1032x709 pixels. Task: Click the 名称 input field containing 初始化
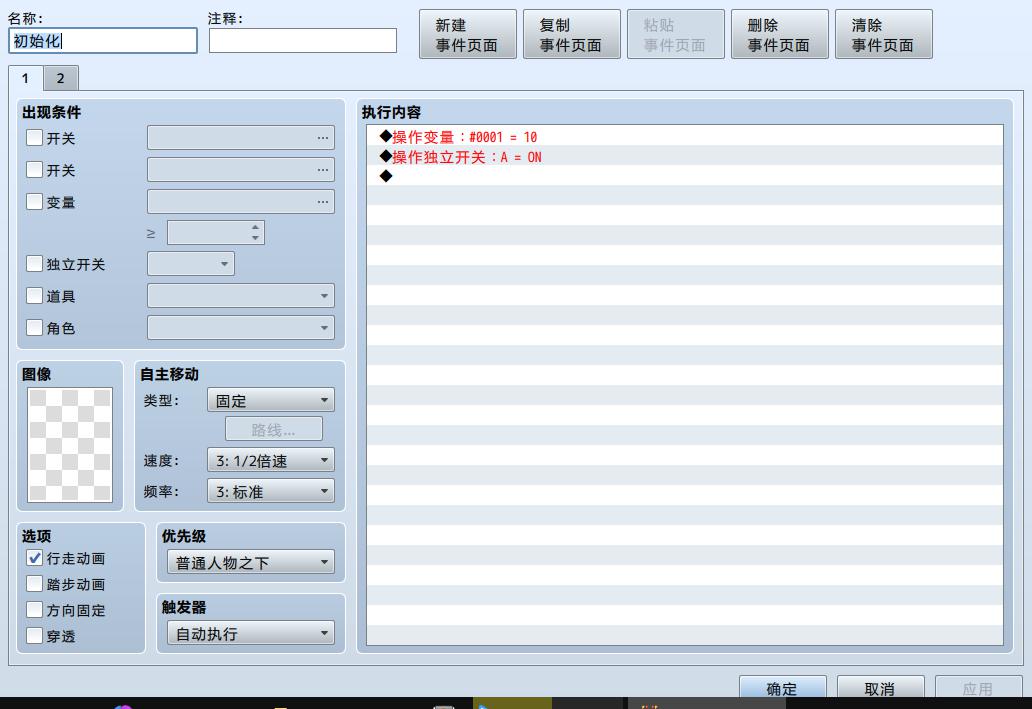[103, 41]
